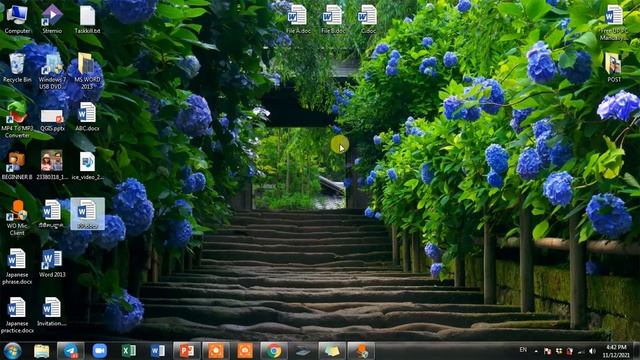Open Google Chrome from the taskbar
The width and height of the screenshot is (640, 360).
[x=274, y=351]
